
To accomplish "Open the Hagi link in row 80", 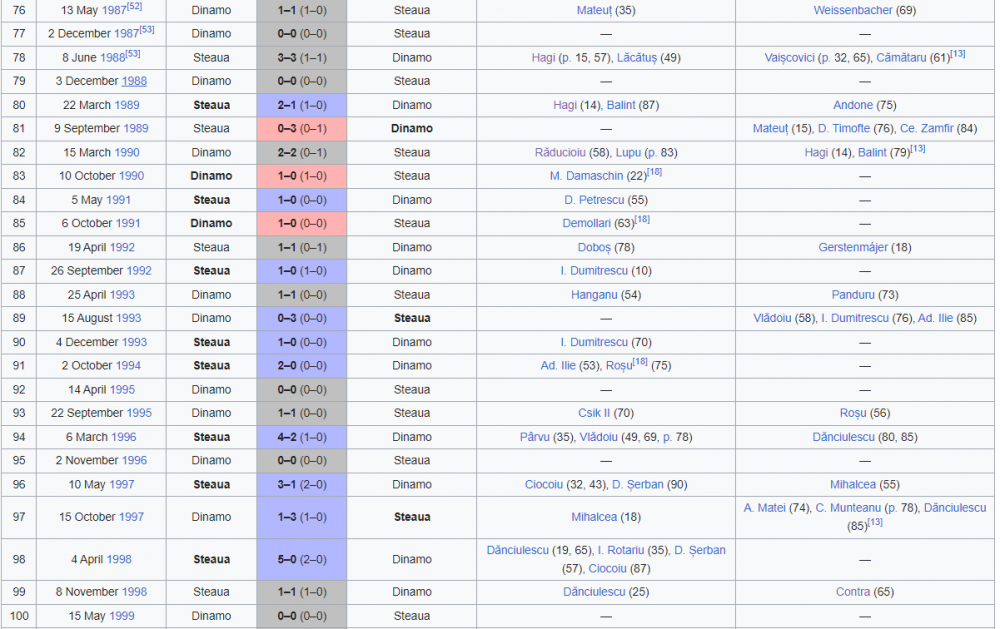I will pos(565,105).
